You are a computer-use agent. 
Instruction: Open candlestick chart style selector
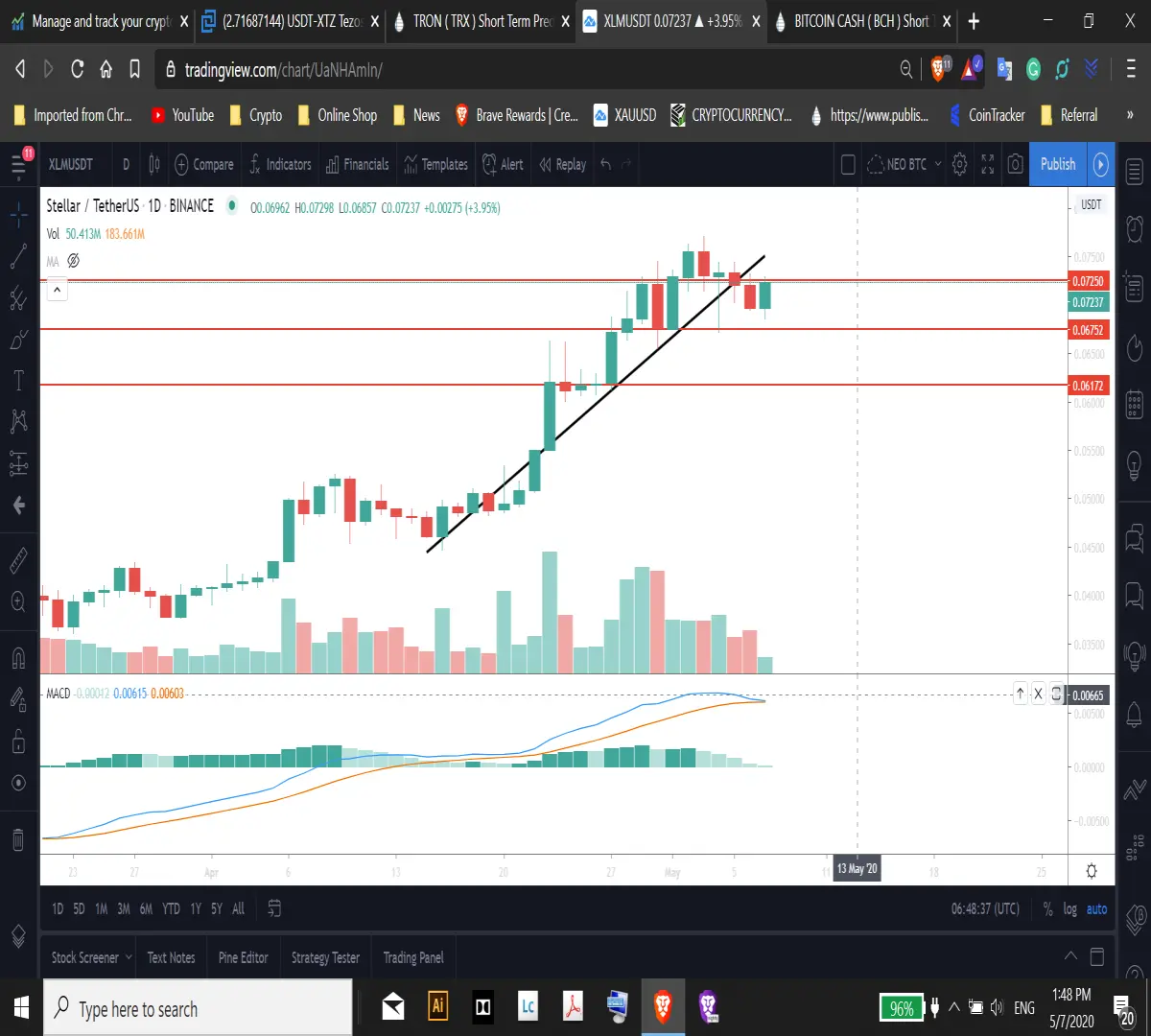(154, 165)
